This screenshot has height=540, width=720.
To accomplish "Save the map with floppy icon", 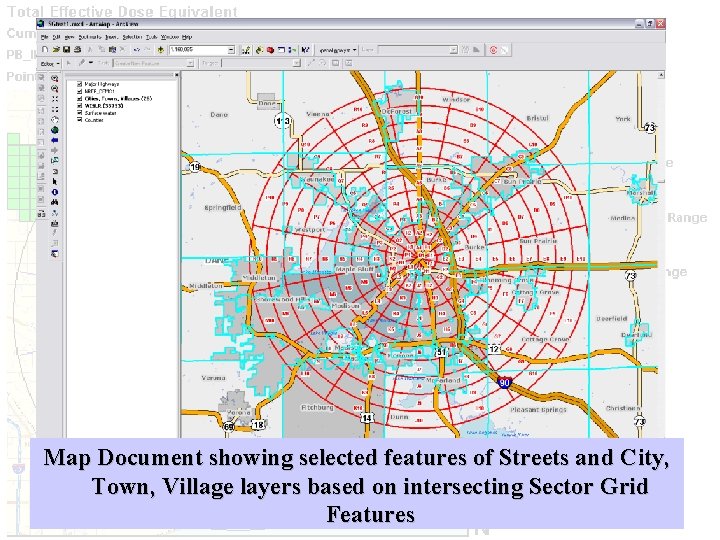I will [x=67, y=50].
